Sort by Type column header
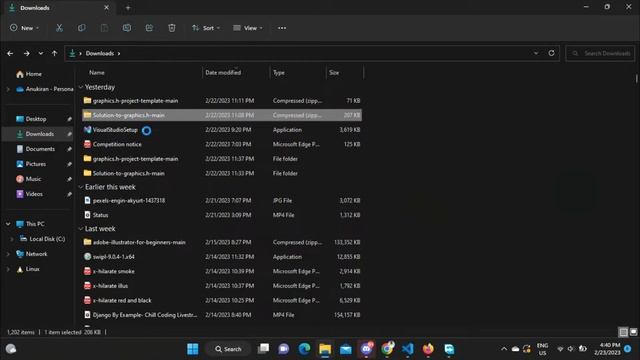640x360 pixels. pos(279,72)
